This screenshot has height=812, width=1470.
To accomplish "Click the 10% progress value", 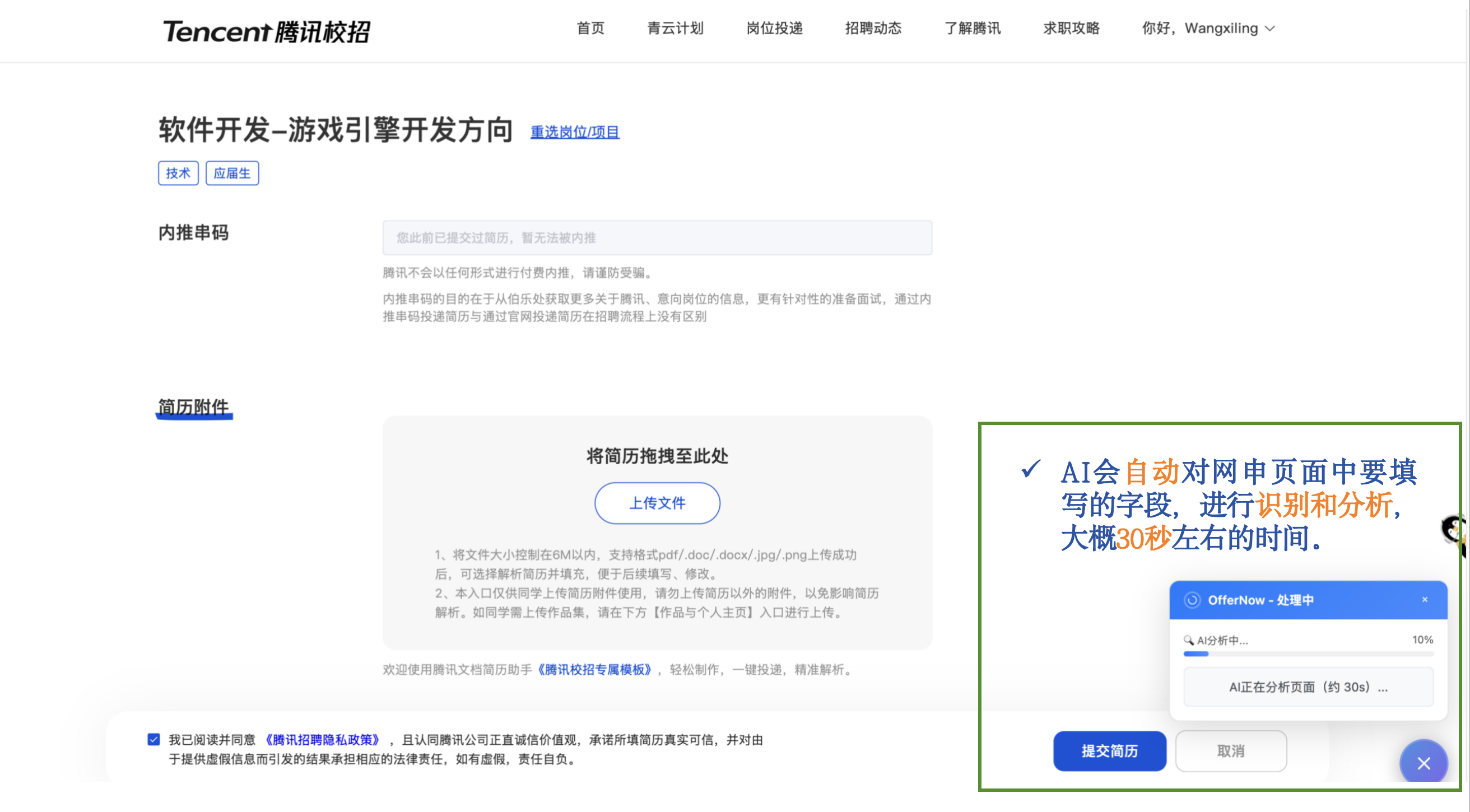I will 1422,640.
